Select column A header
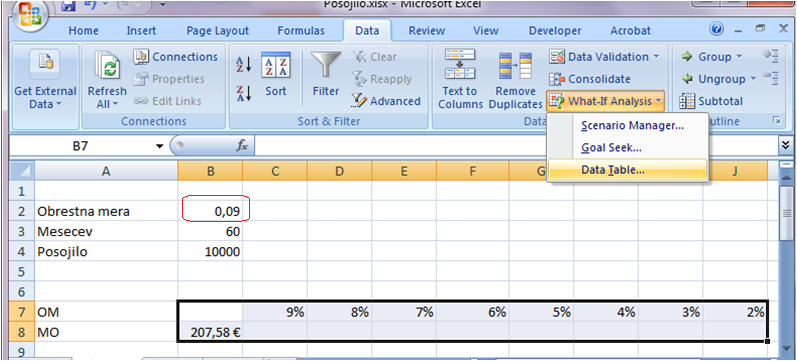This screenshot has width=797, height=361. 105,171
